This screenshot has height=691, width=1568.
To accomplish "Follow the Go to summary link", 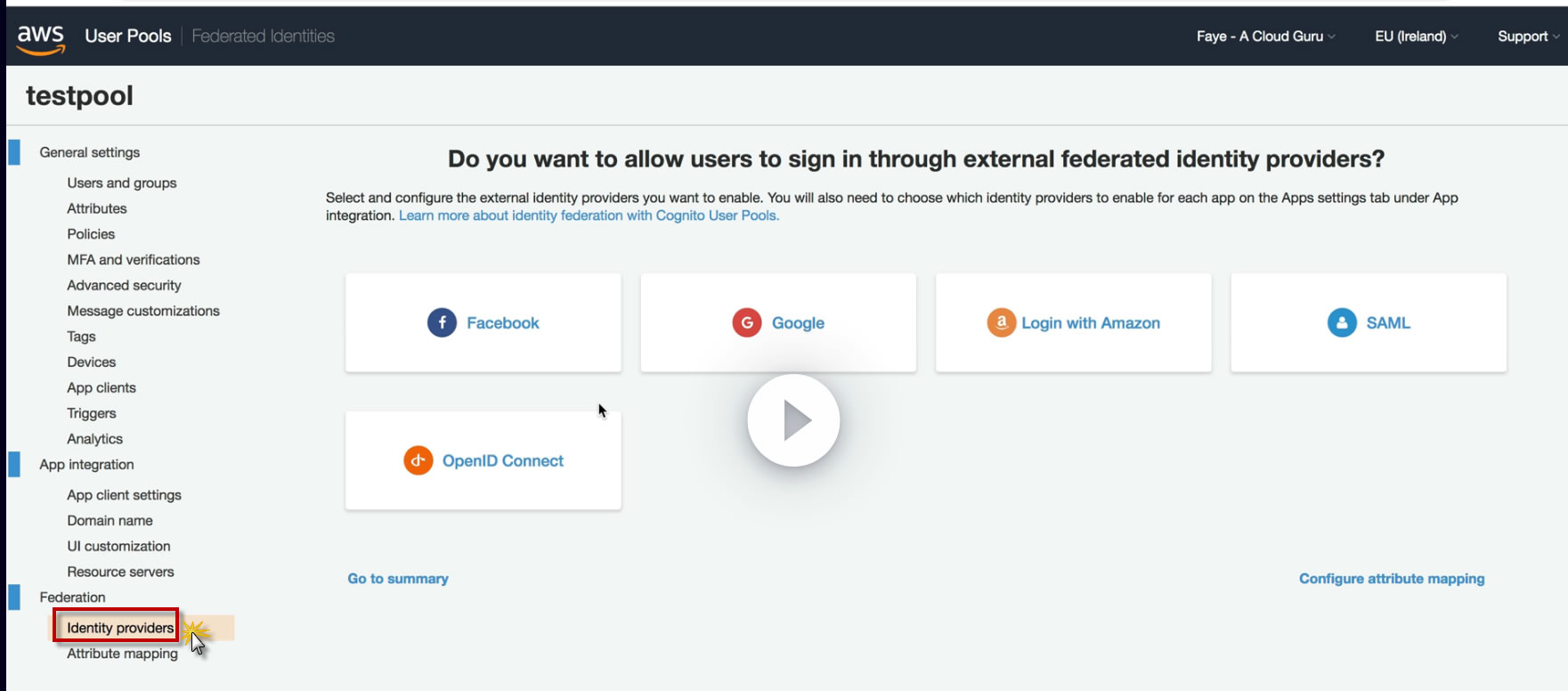I will click(398, 579).
